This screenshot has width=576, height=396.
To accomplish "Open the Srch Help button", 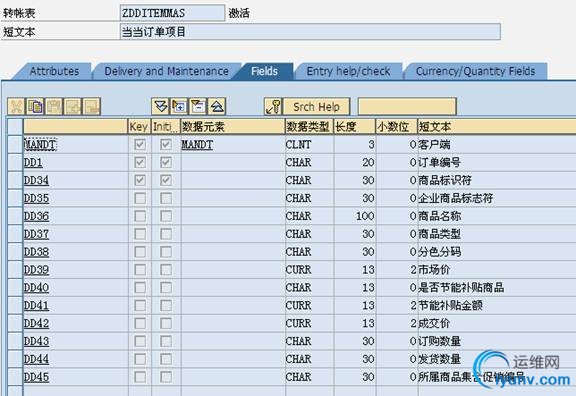I will point(316,107).
